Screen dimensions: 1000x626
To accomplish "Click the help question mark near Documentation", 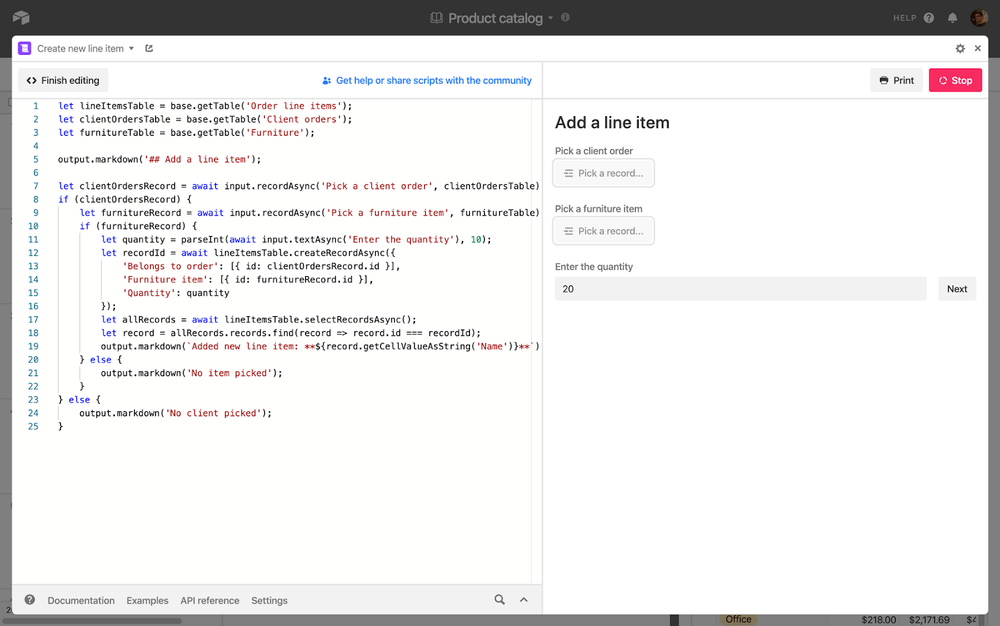I will point(29,599).
